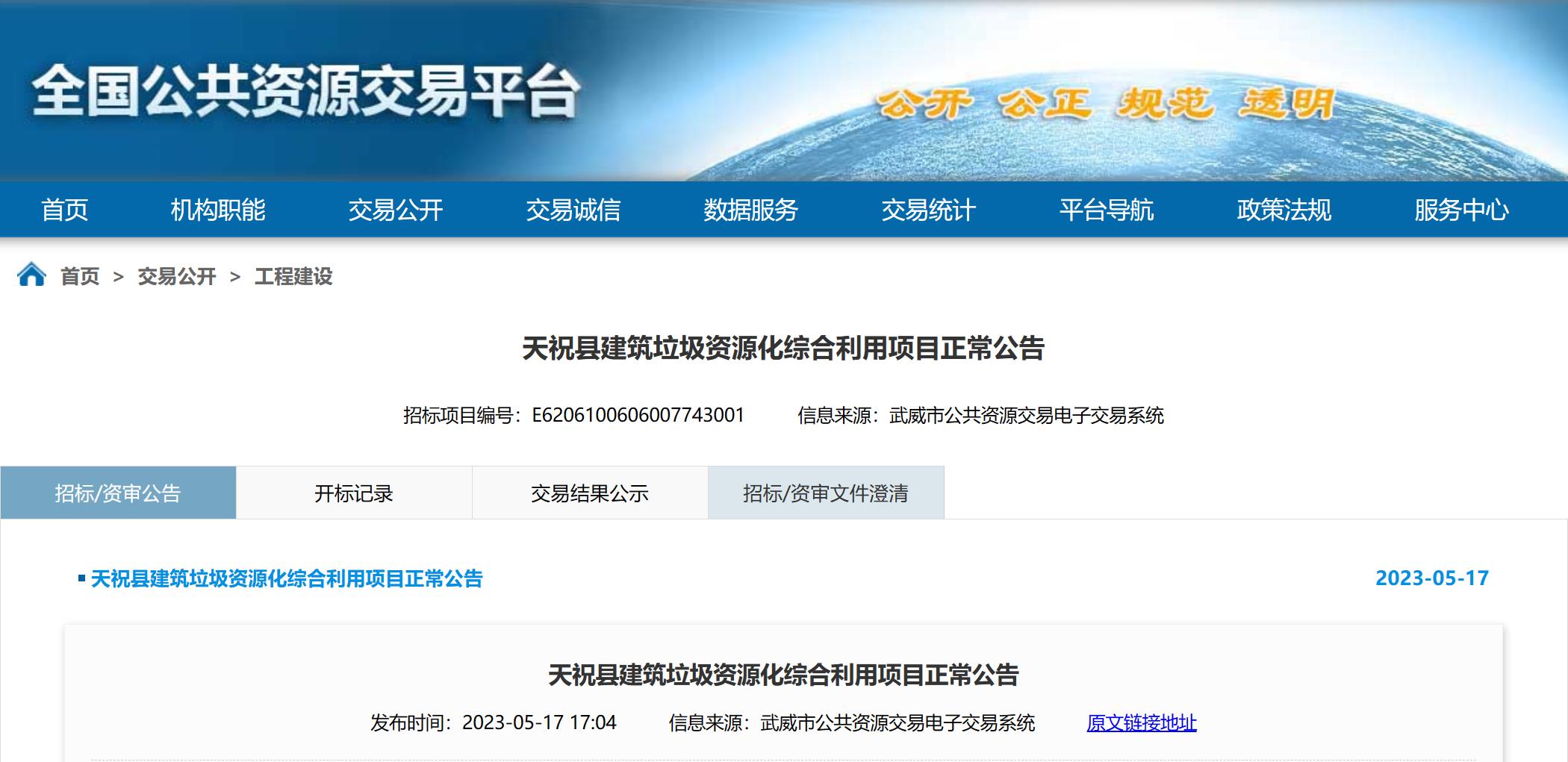Open 数据服务 from the navigation bar
This screenshot has height=762, width=1568.
(x=751, y=210)
